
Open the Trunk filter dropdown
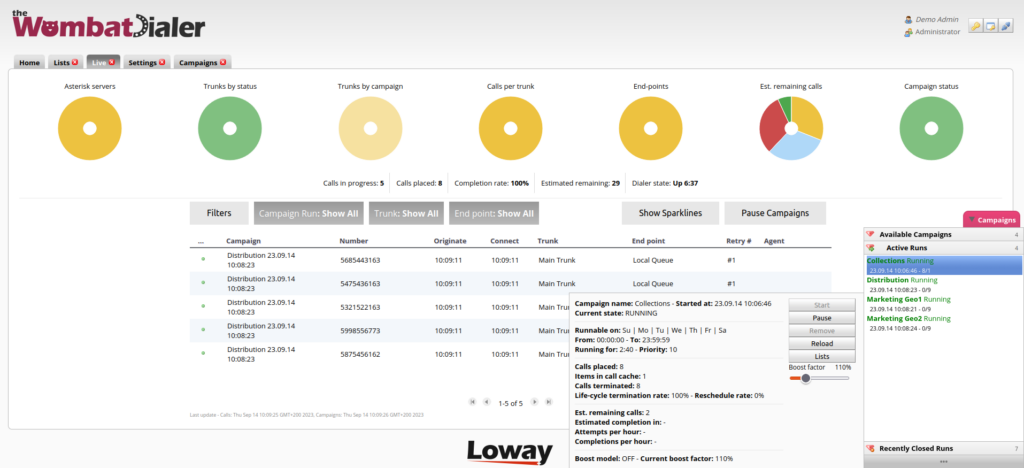click(x=405, y=213)
